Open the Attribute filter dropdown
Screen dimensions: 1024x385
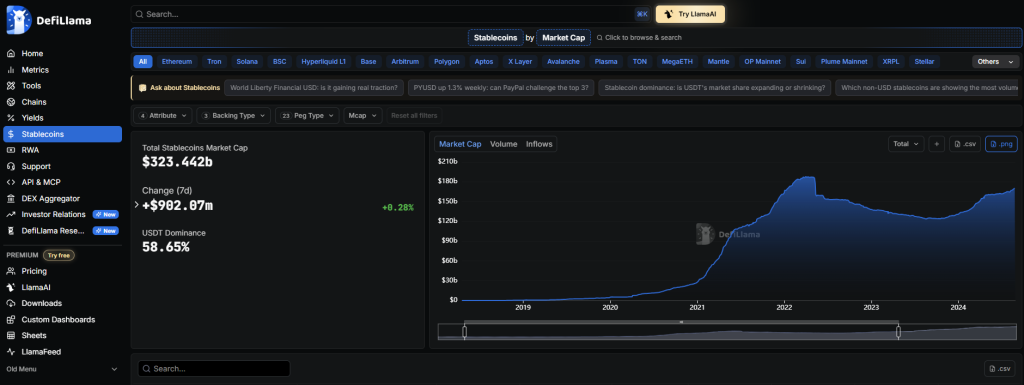pyautogui.click(x=163, y=116)
